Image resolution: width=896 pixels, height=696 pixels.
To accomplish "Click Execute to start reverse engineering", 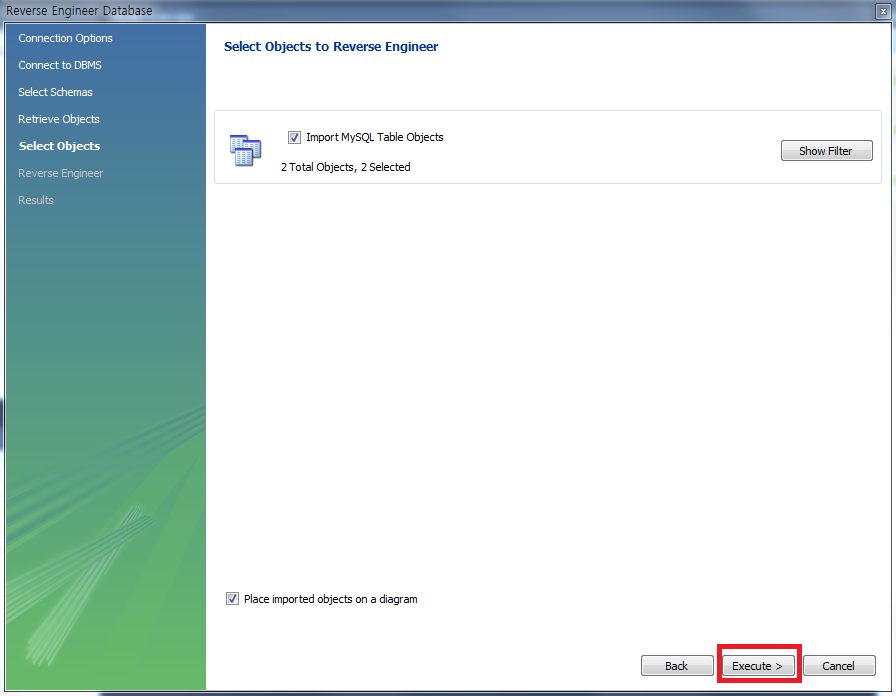I will point(758,666).
